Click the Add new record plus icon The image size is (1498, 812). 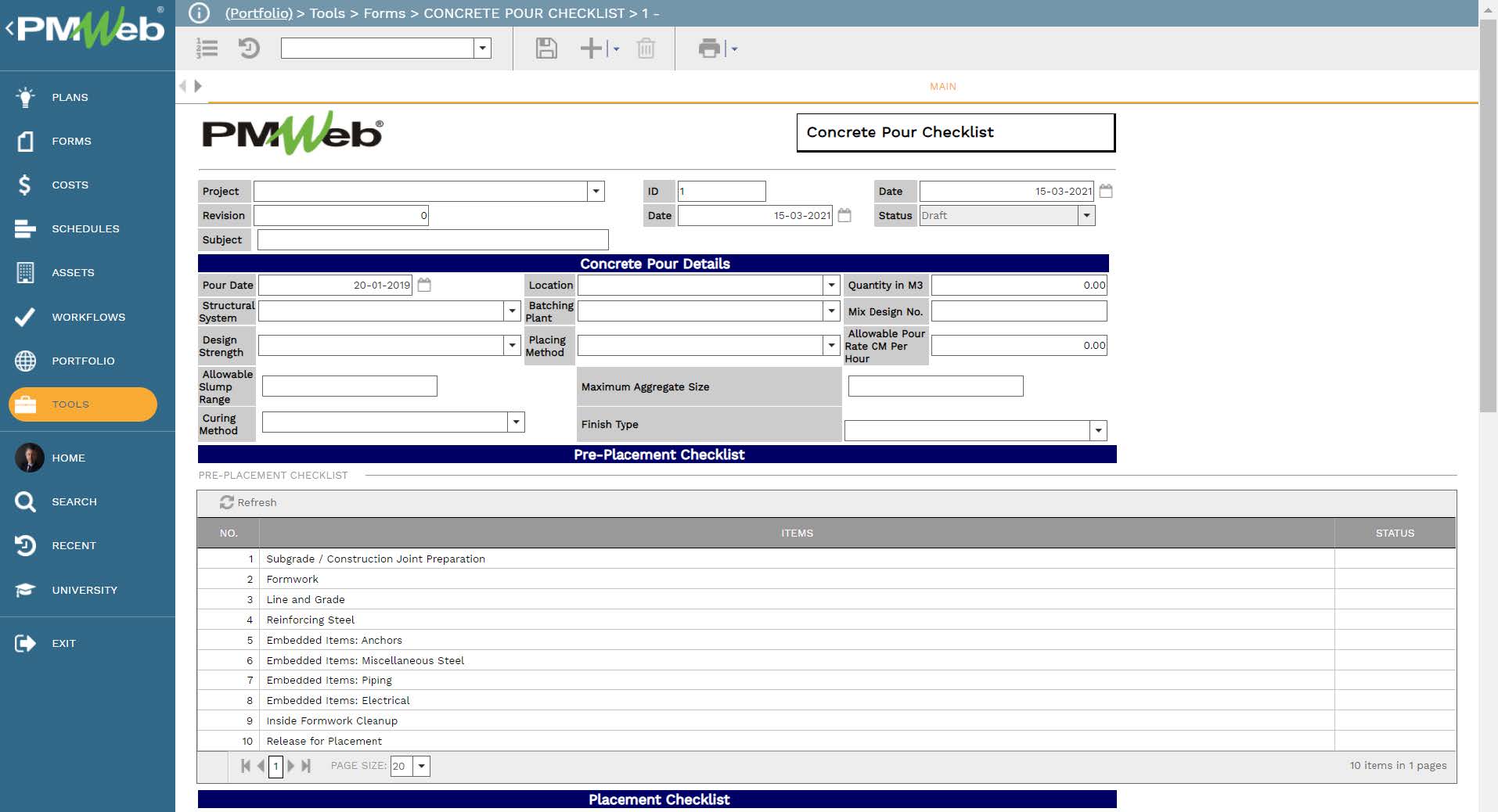pos(590,49)
